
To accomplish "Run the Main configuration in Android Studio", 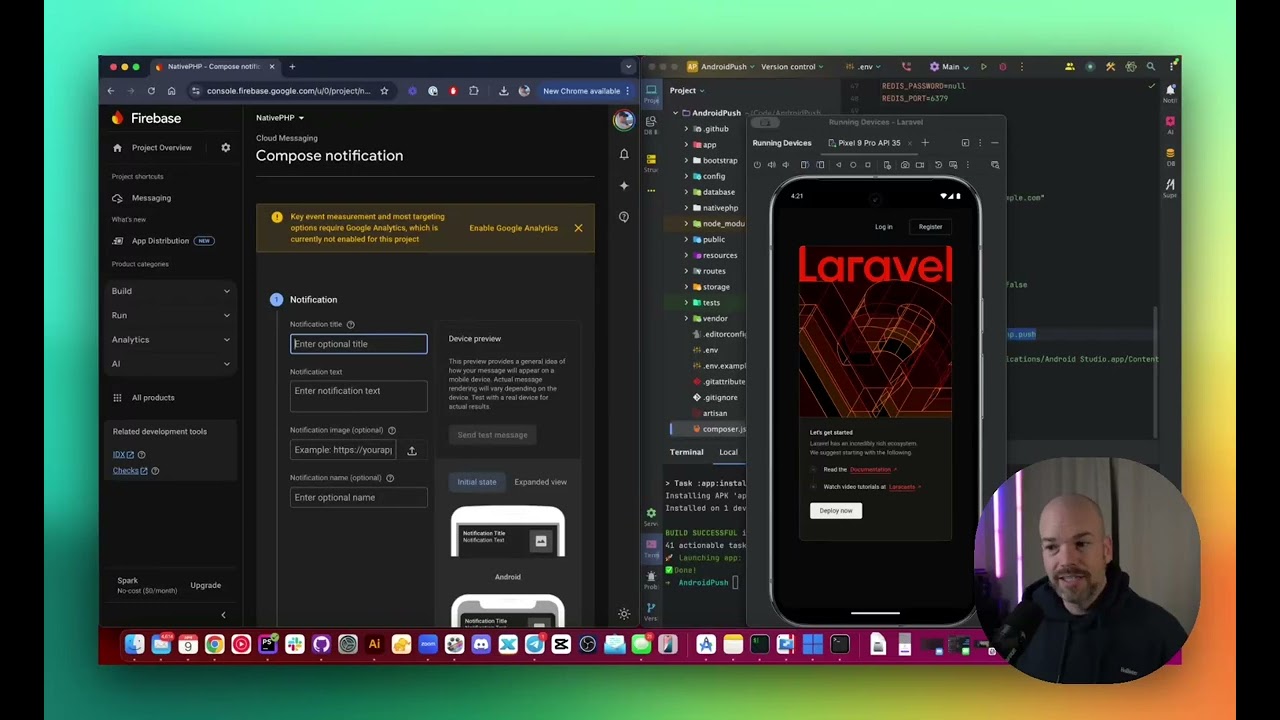I will (983, 67).
